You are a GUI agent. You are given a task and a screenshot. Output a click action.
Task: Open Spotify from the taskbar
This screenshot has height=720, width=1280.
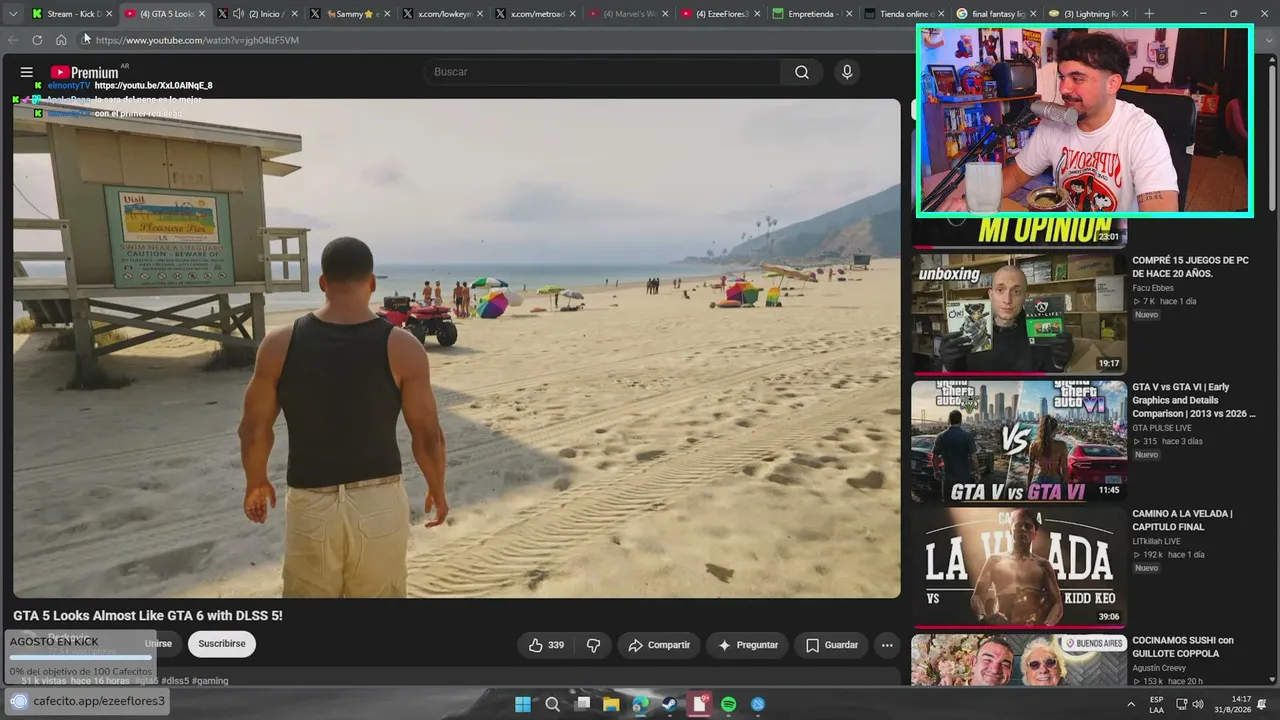729,704
